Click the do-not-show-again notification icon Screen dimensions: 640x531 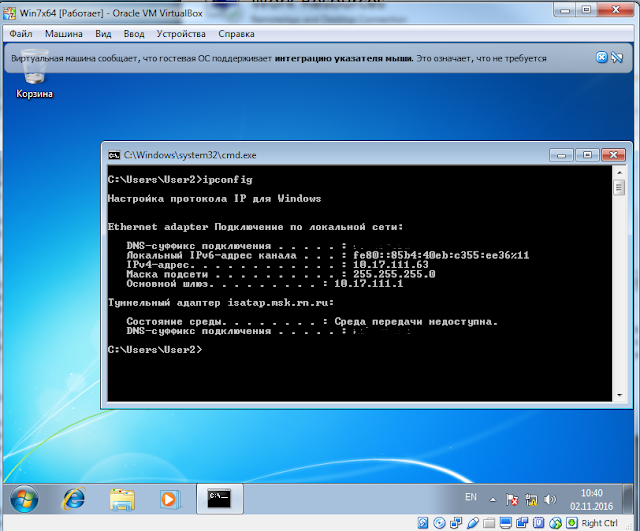pyautogui.click(x=617, y=58)
